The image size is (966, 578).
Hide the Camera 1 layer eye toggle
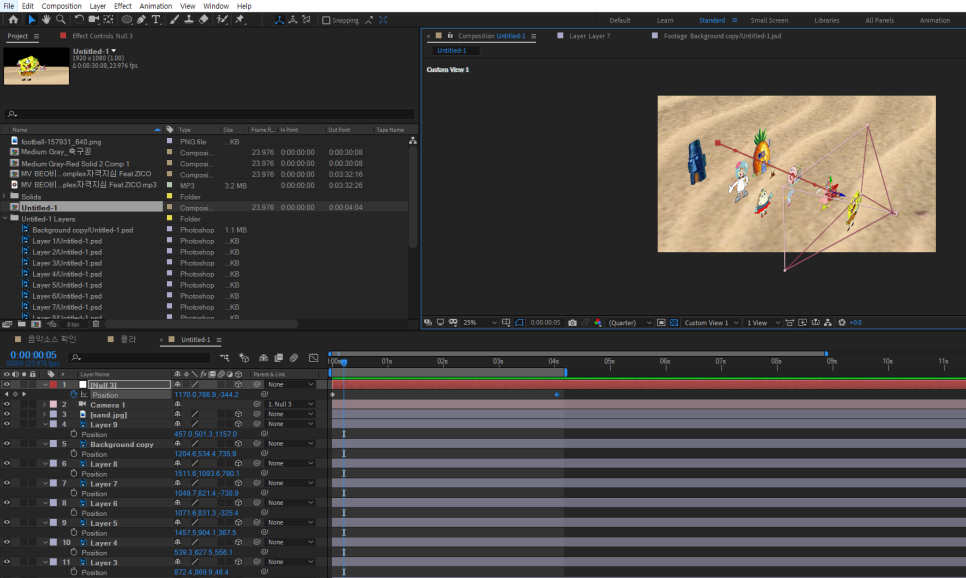tap(7, 404)
